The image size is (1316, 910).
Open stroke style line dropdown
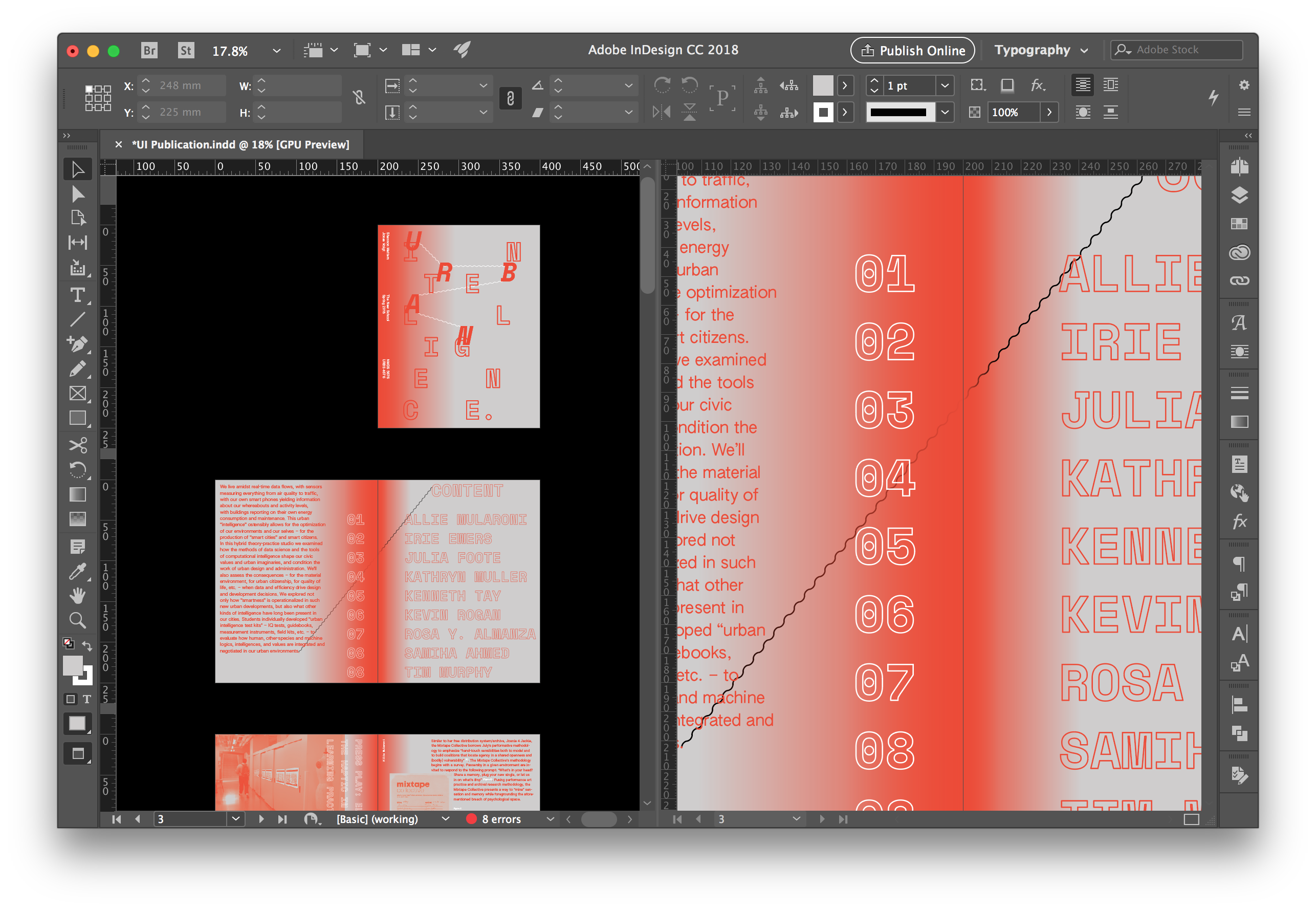coord(945,112)
